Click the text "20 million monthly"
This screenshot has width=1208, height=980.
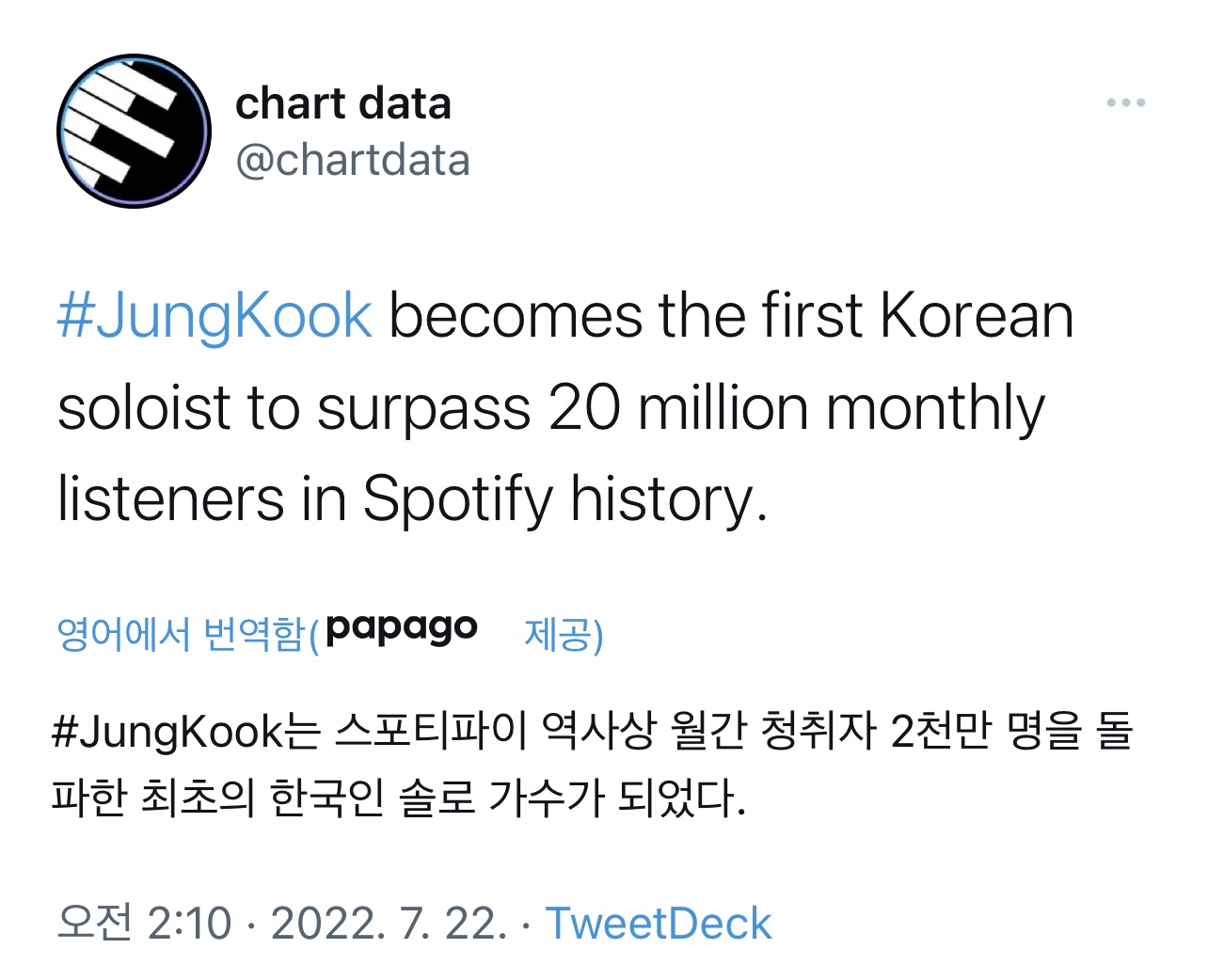click(796, 407)
